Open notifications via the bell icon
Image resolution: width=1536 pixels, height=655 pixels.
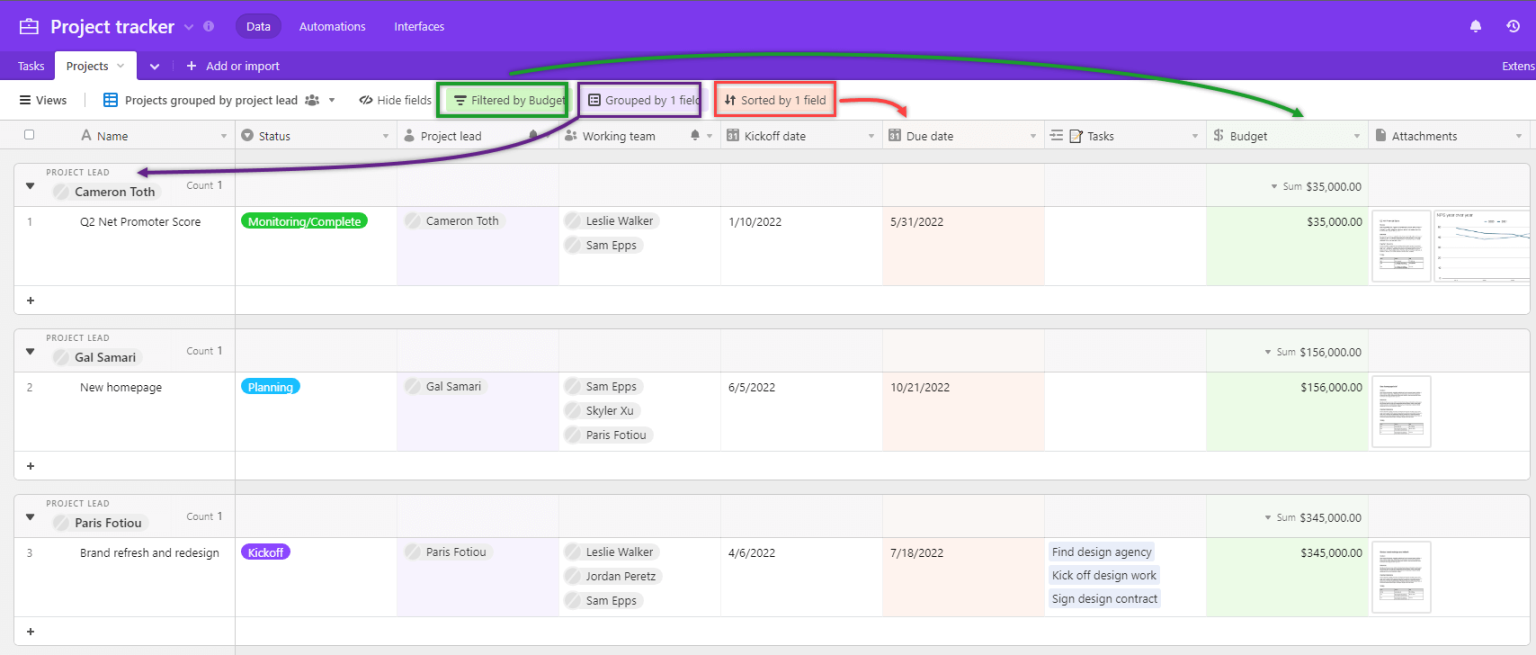point(1476,26)
